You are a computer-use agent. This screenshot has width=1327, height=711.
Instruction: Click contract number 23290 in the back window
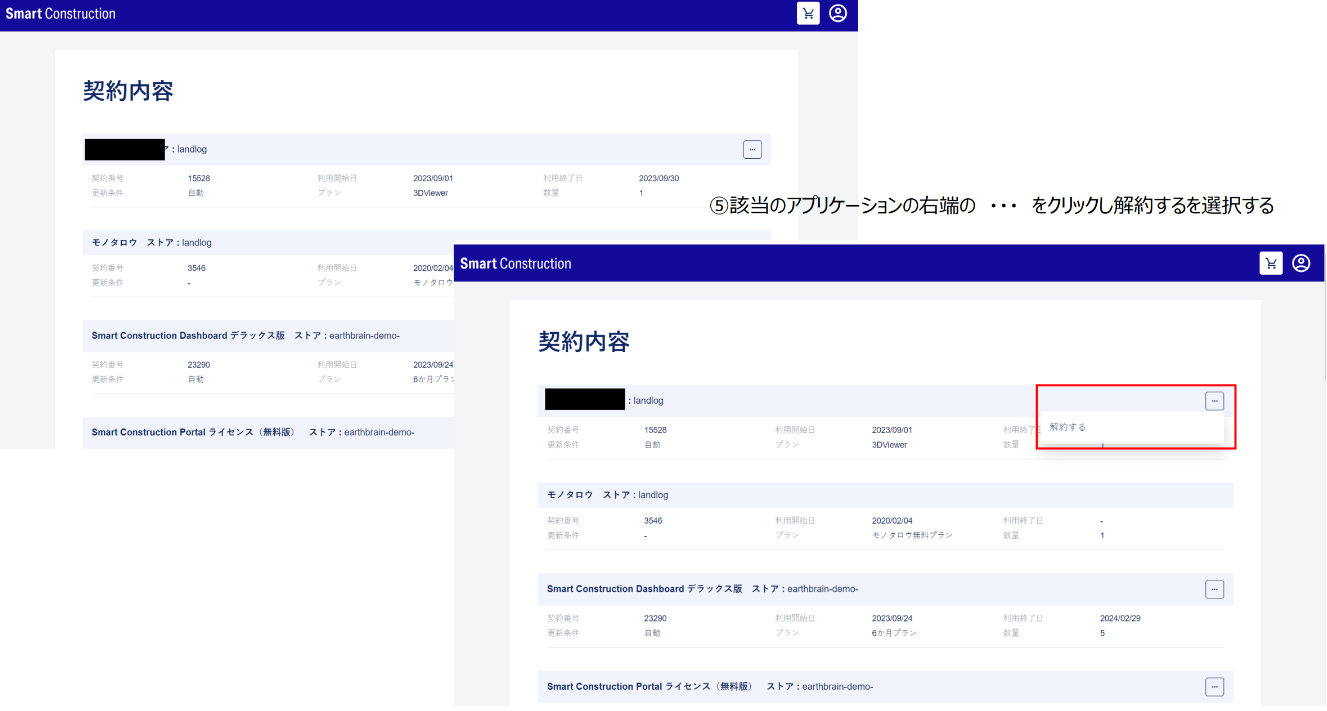(x=199, y=365)
